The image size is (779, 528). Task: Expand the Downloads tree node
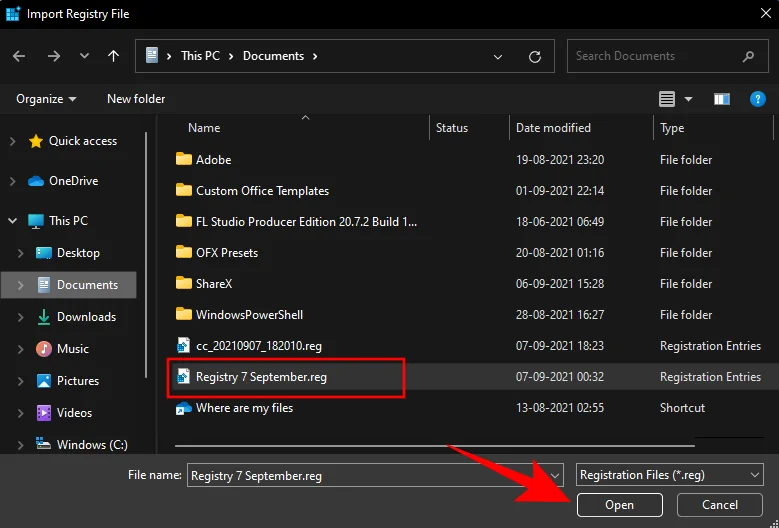20,317
